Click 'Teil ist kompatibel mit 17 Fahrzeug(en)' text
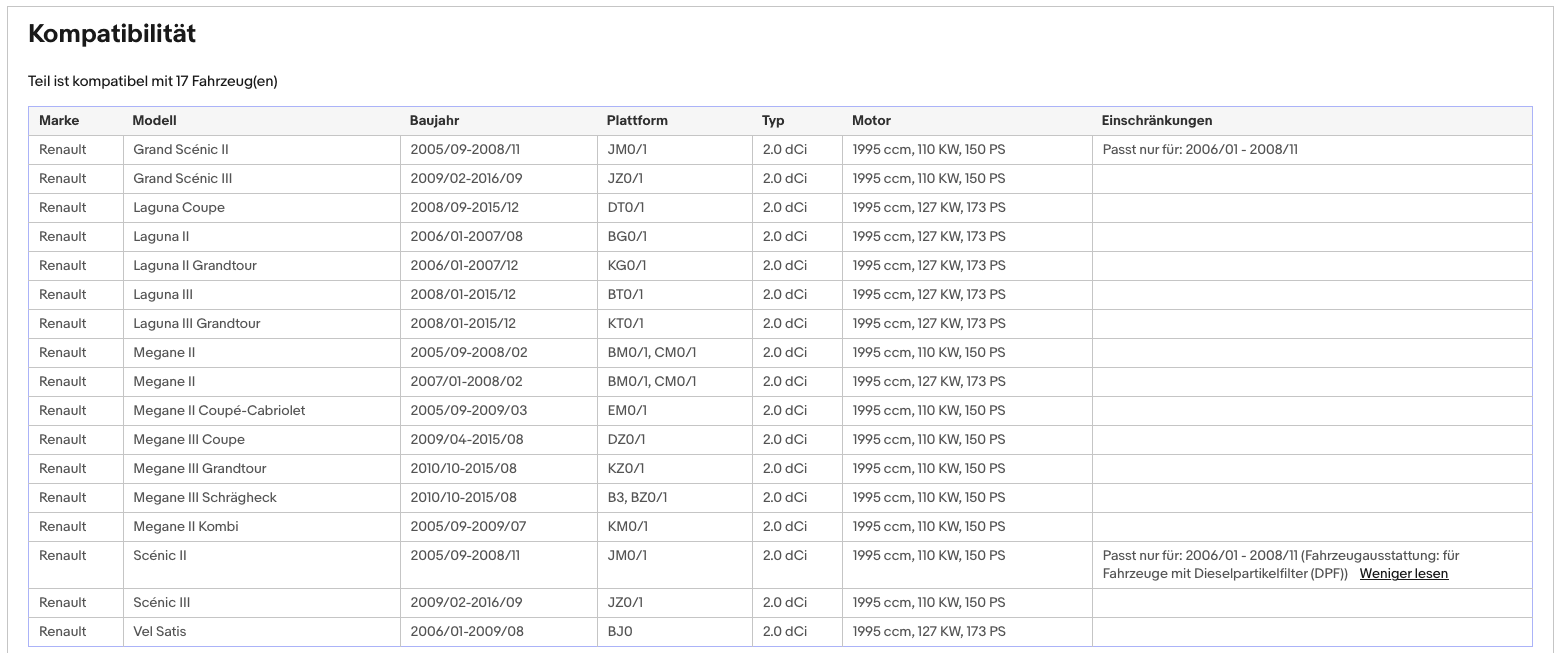Screen dimensions: 1561x653 coord(153,81)
